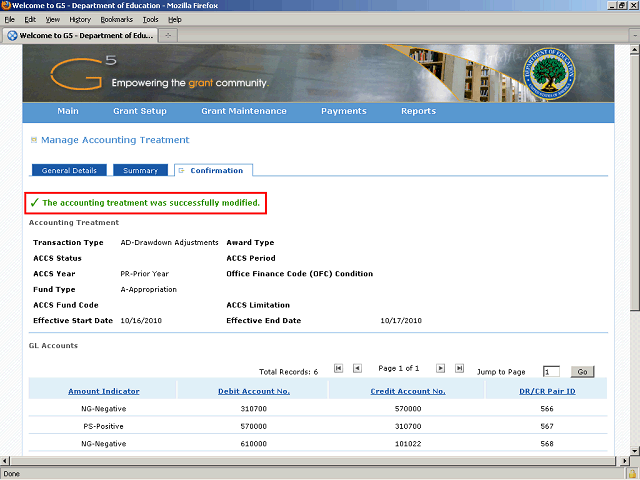Viewport: 640px width, 480px height.
Task: Click the G5 logo in banner
Action: click(87, 72)
